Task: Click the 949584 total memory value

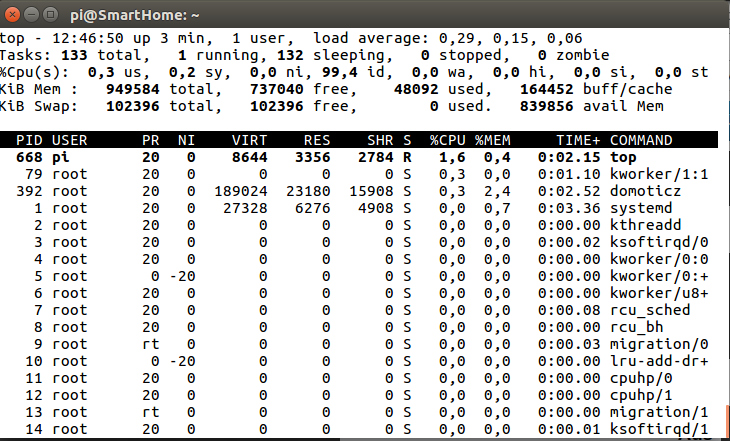Action: click(133, 89)
